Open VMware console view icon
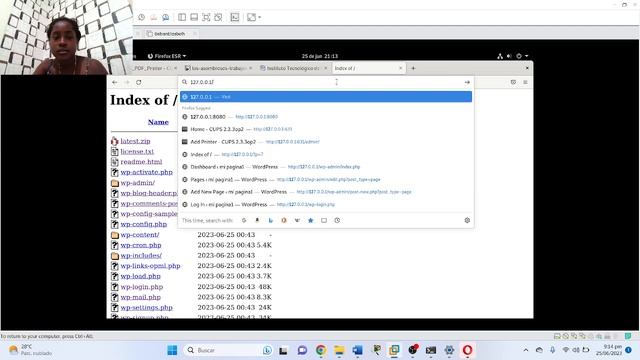Viewport: 640px width, 360px height. [x=235, y=17]
